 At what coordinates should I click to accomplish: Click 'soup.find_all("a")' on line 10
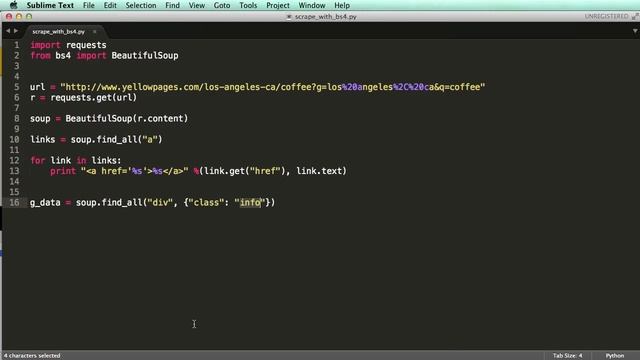(x=116, y=140)
